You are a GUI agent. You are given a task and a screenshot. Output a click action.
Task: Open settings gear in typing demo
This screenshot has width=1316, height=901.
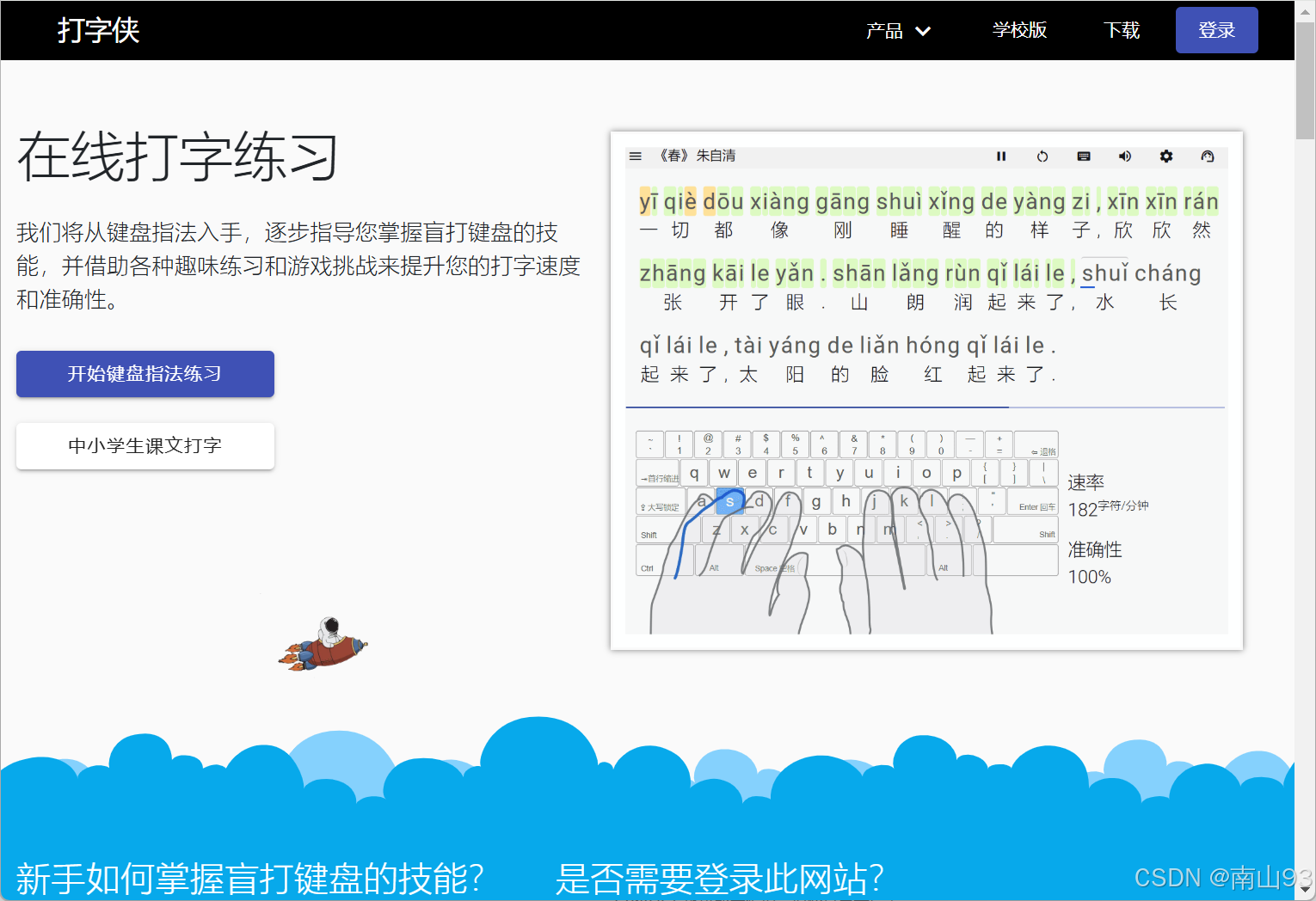(1166, 156)
